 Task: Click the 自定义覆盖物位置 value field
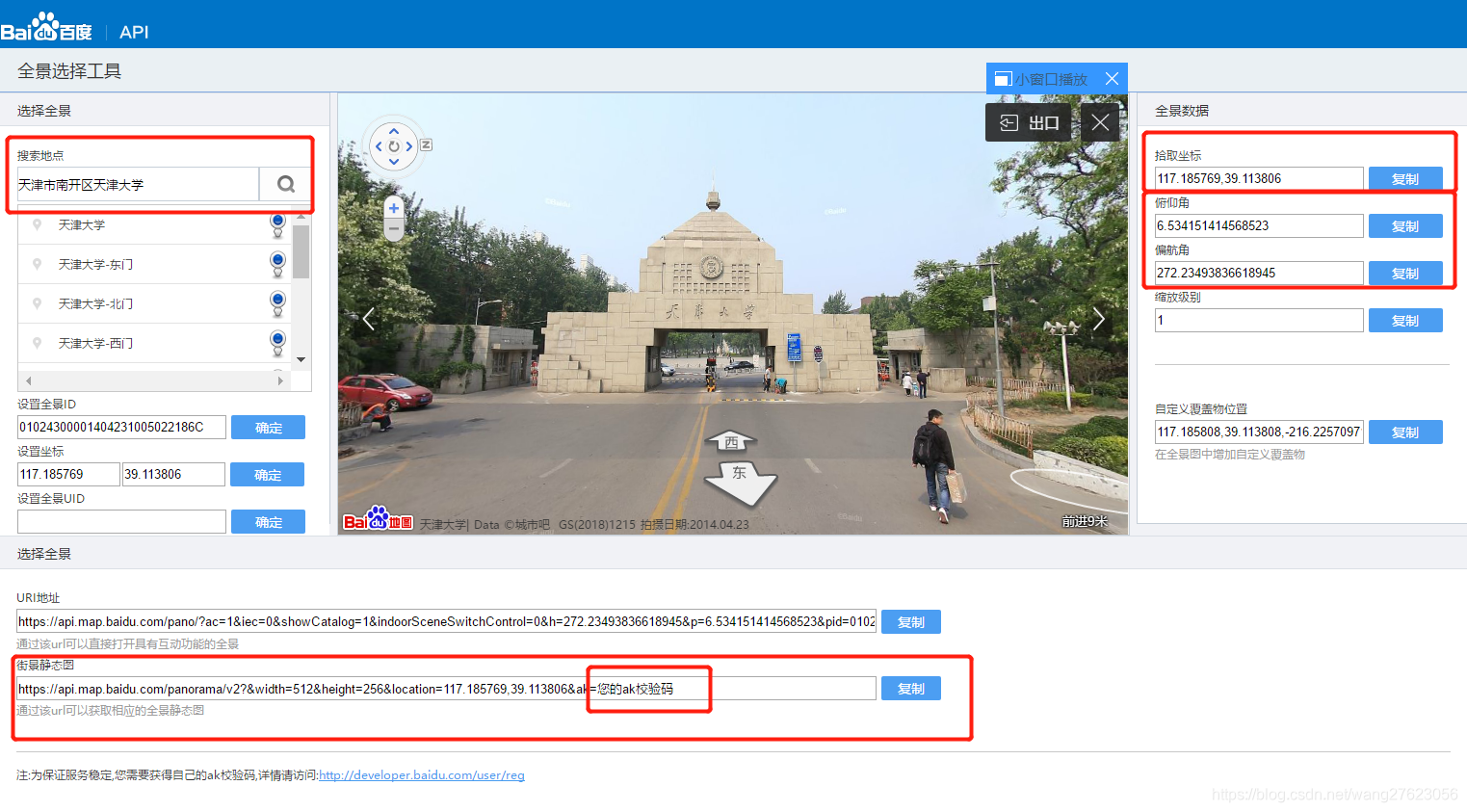pyautogui.click(x=1259, y=432)
